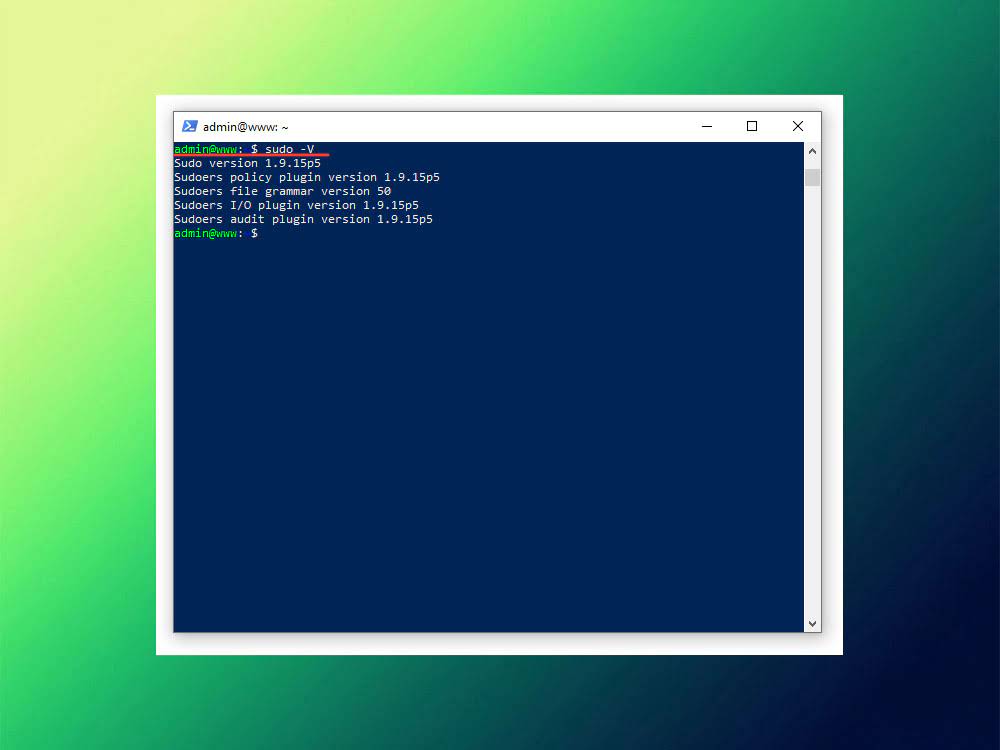Click the vertical scrollbar thumb
This screenshot has width=1000, height=750.
coord(812,177)
